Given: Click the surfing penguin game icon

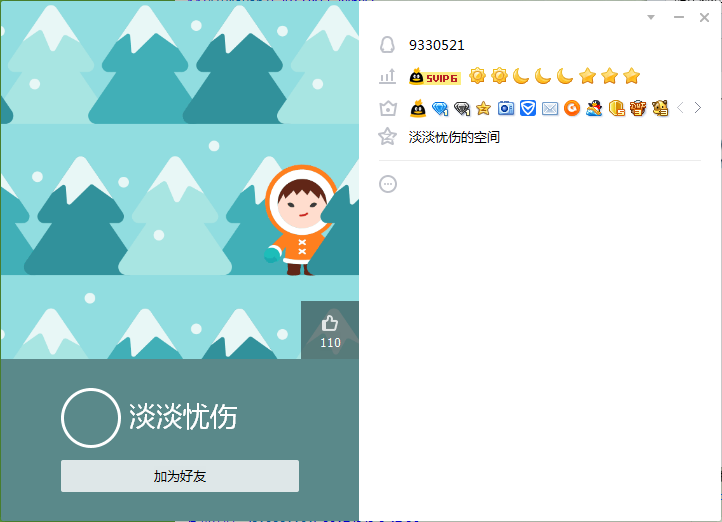Looking at the screenshot, I should tap(594, 108).
